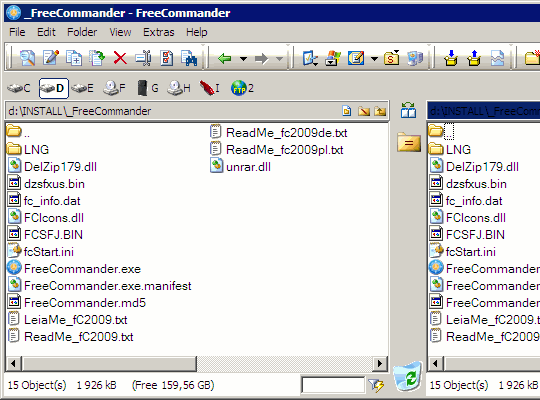The image size is (540, 400).
Task: Select FreeCommander.exe in left panel
Action: (x=74, y=268)
